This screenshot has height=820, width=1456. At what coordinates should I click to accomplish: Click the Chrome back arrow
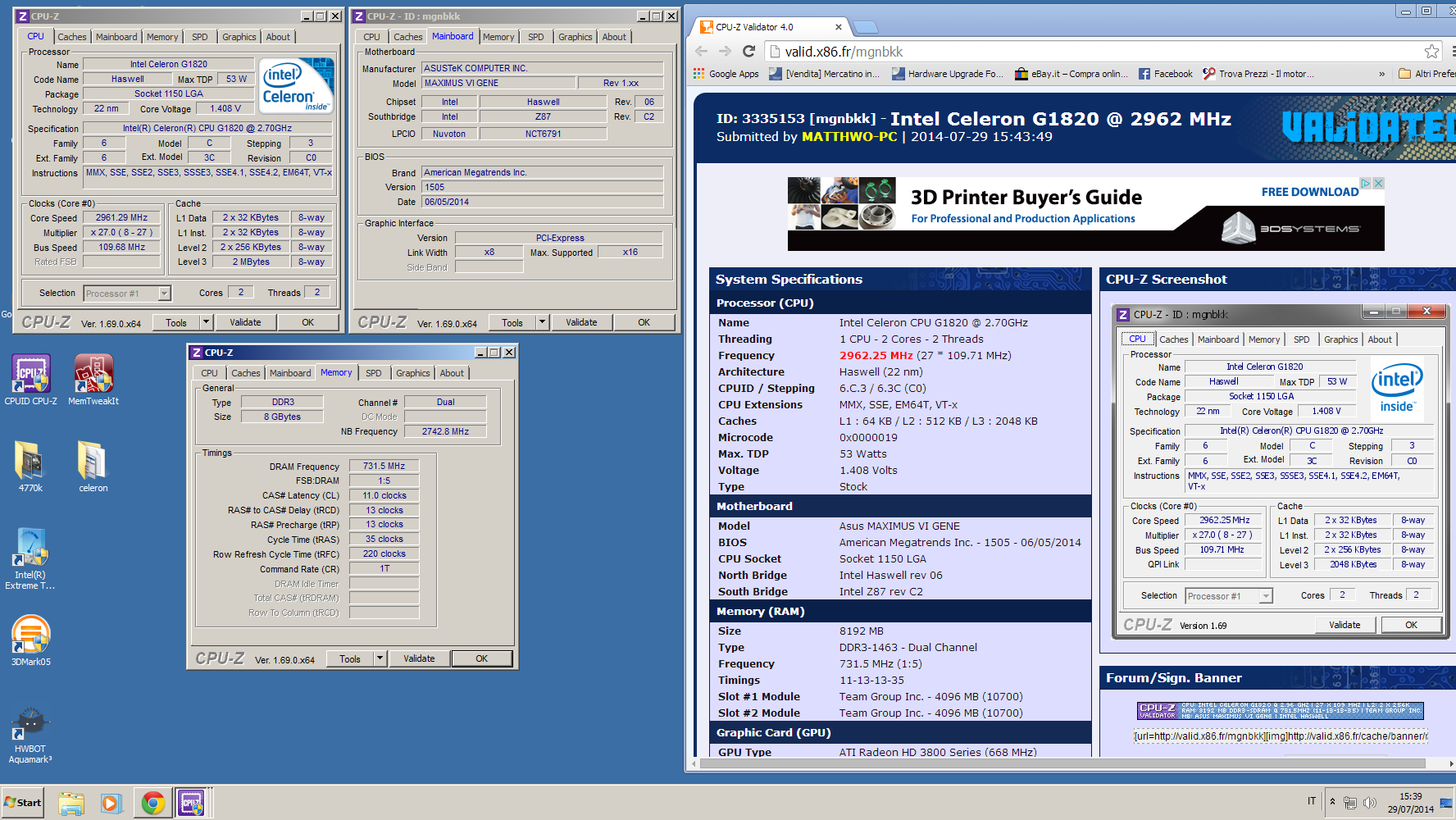(701, 52)
